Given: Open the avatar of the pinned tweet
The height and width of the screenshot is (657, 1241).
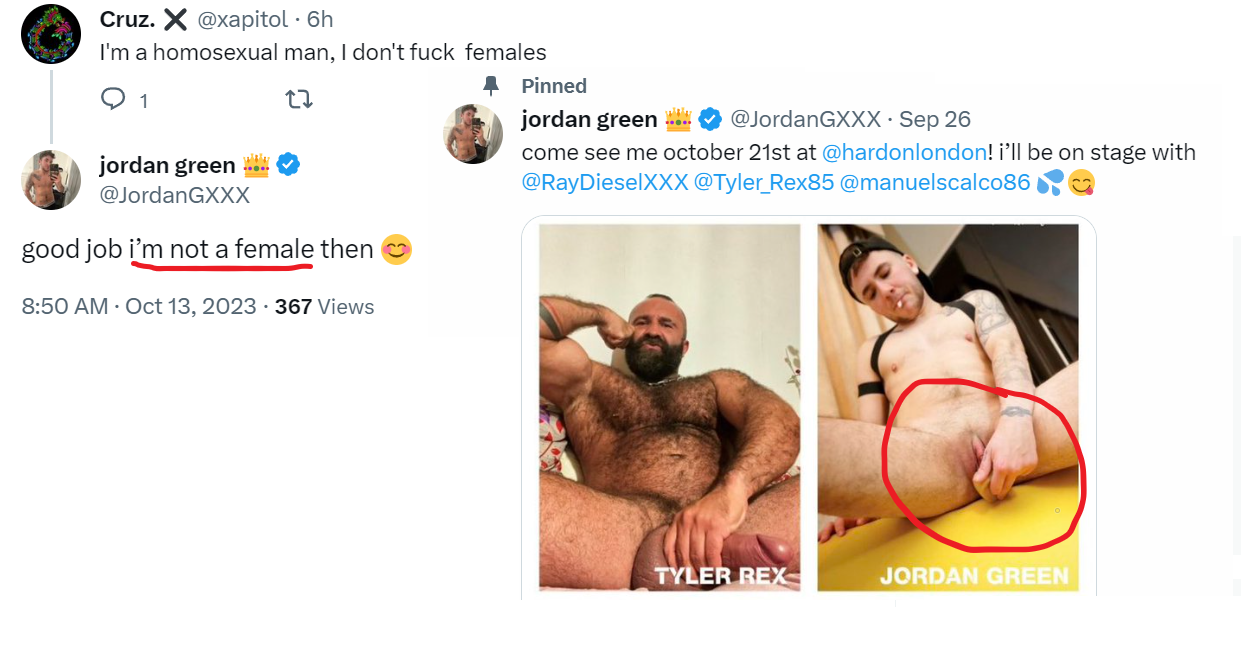Looking at the screenshot, I should [x=473, y=133].
